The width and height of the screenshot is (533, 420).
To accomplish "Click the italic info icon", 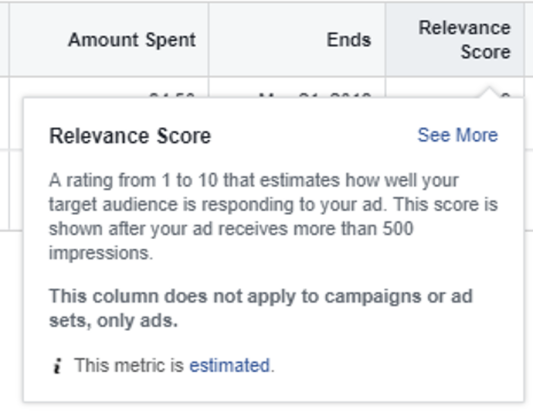I will [x=57, y=366].
